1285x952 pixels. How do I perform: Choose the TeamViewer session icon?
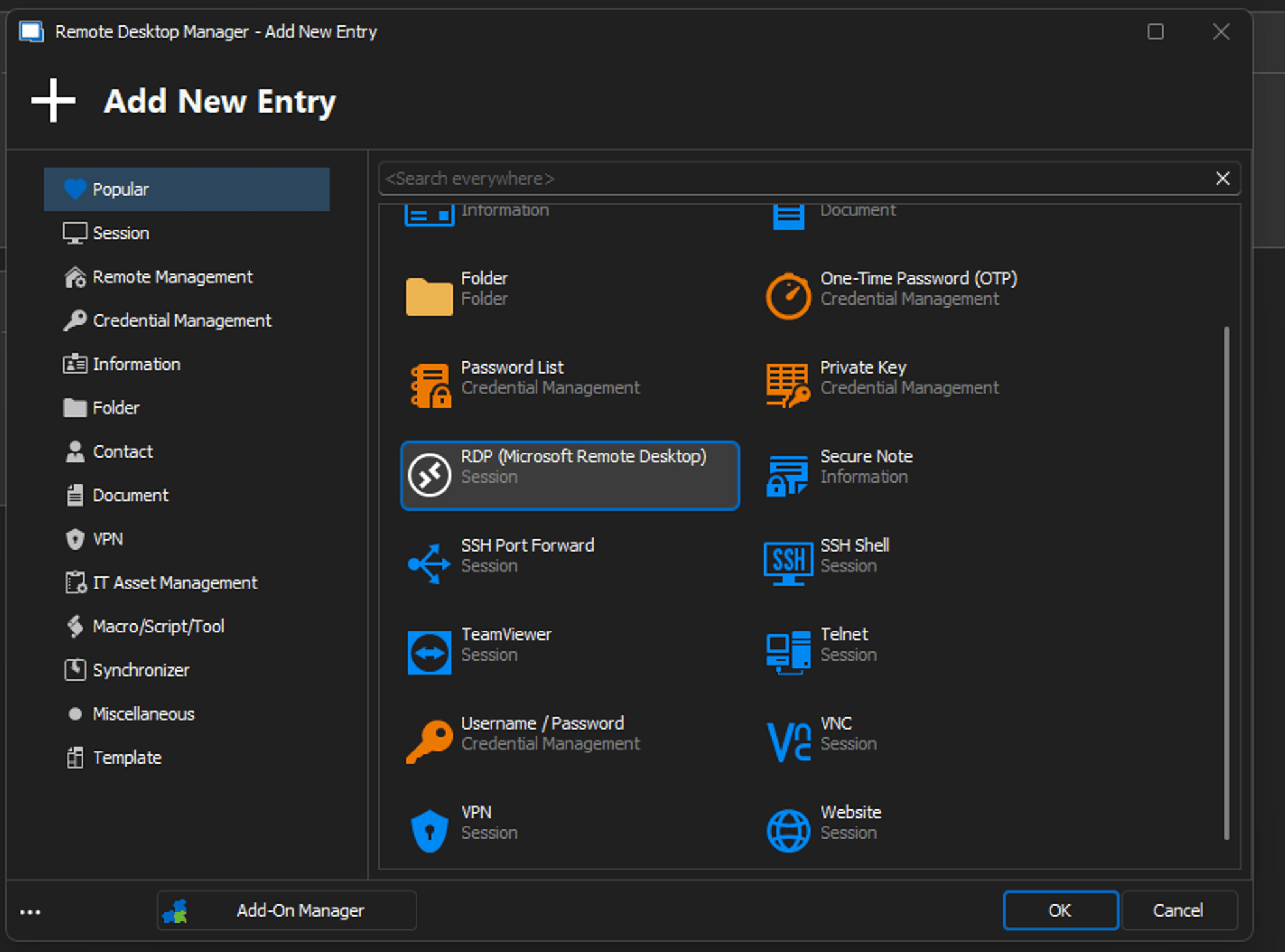tap(429, 651)
